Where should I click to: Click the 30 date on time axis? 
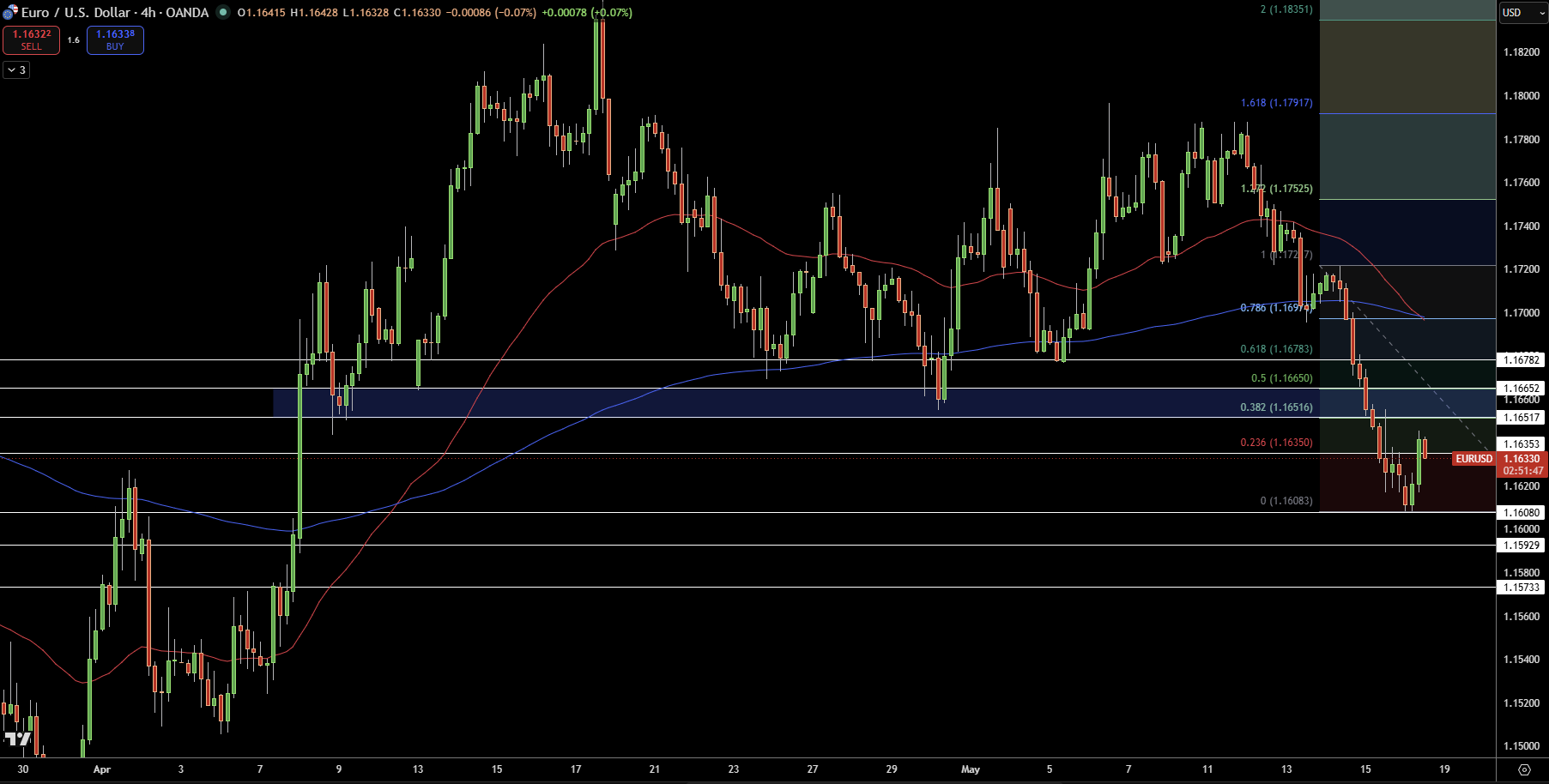[23, 769]
